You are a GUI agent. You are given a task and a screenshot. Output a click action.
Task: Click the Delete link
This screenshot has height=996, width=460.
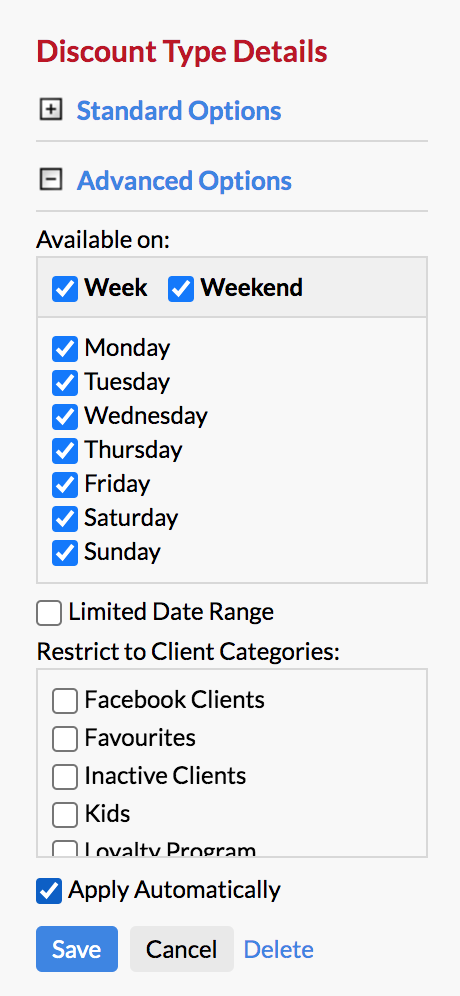pyautogui.click(x=279, y=950)
